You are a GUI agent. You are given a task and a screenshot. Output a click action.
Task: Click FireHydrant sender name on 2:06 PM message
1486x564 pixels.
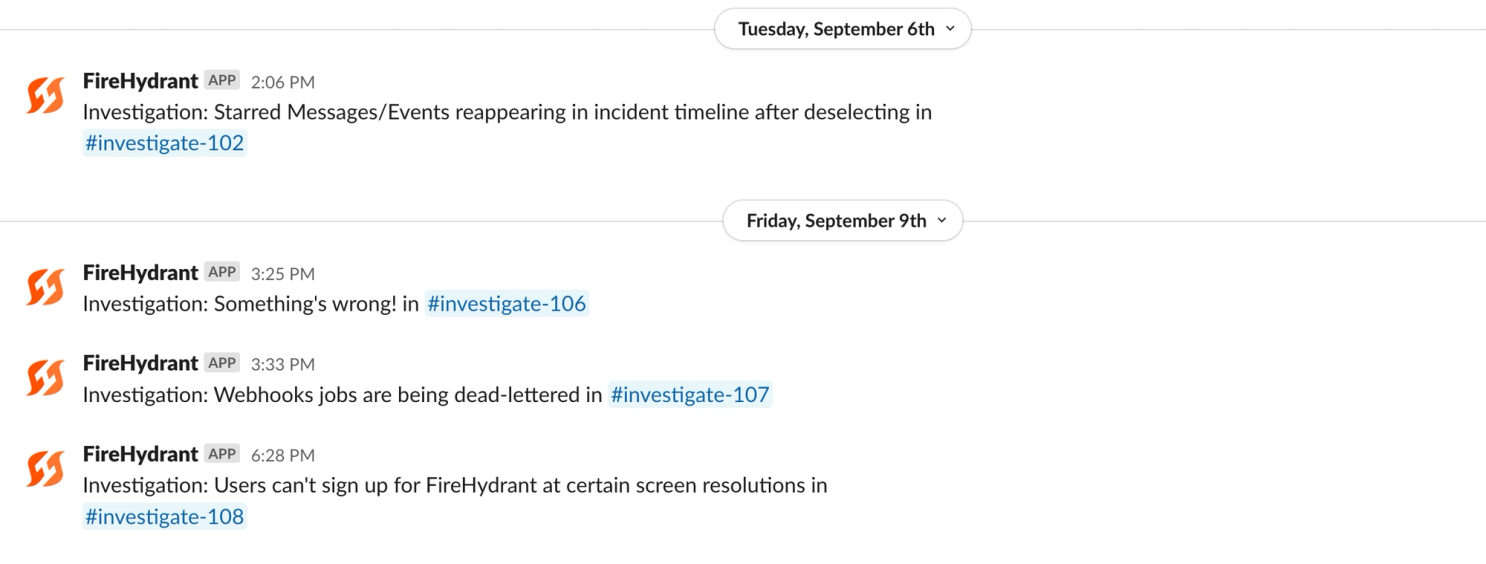pyautogui.click(x=140, y=81)
